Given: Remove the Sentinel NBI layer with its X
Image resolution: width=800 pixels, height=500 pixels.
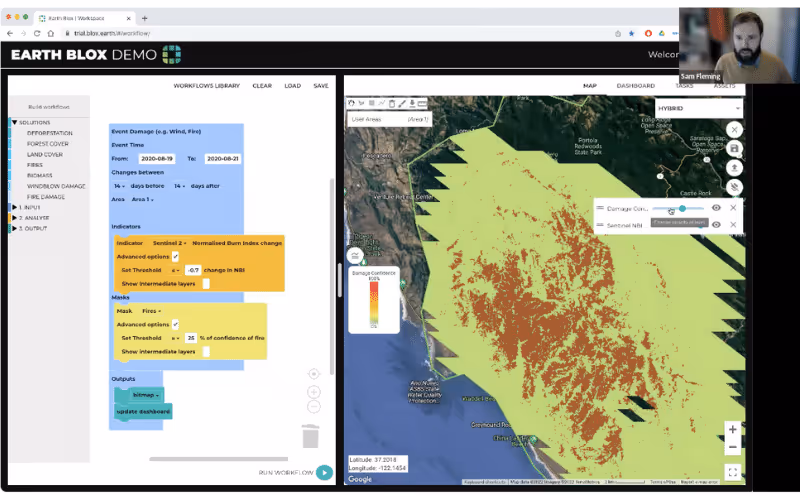Looking at the screenshot, I should (x=733, y=224).
